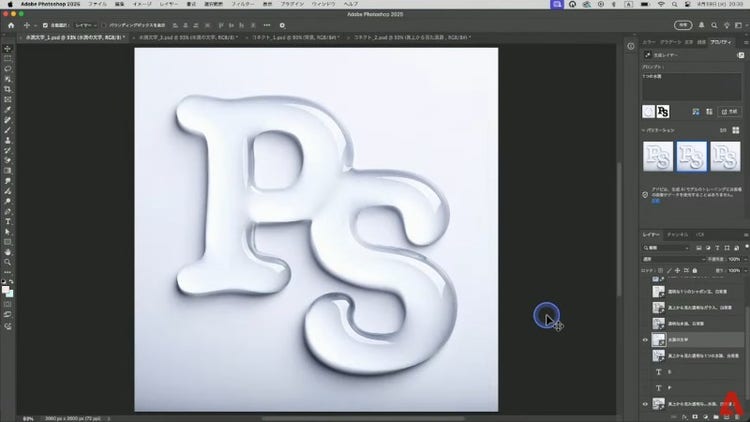Select the Move tool in the toolbar

(x=7, y=48)
